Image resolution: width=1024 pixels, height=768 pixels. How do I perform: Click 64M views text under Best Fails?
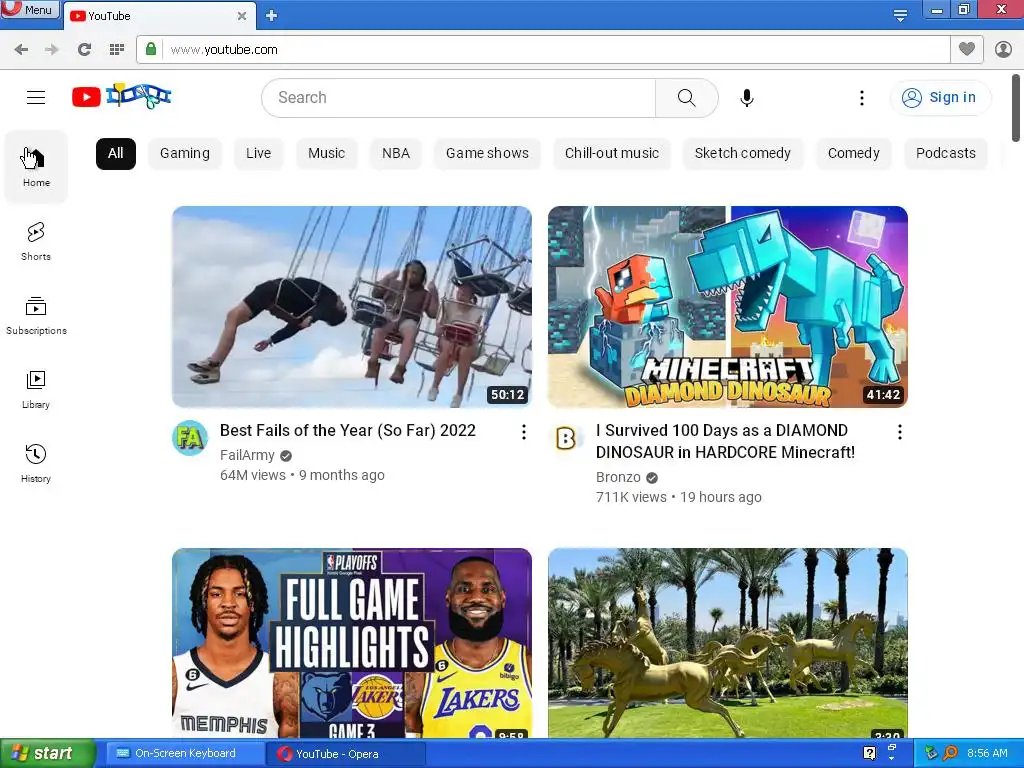253,475
